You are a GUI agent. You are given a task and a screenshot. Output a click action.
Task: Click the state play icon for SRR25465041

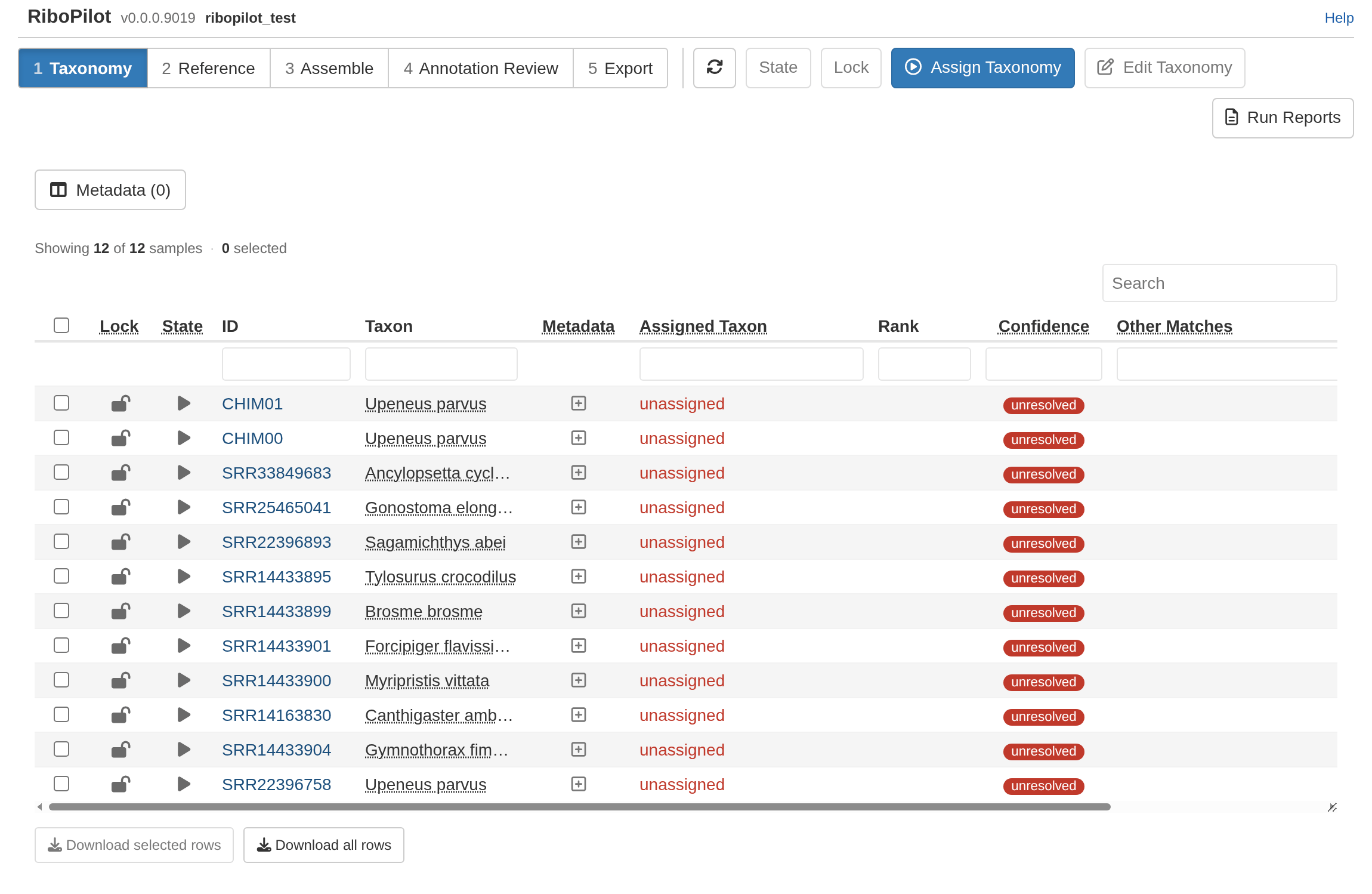pos(184,508)
